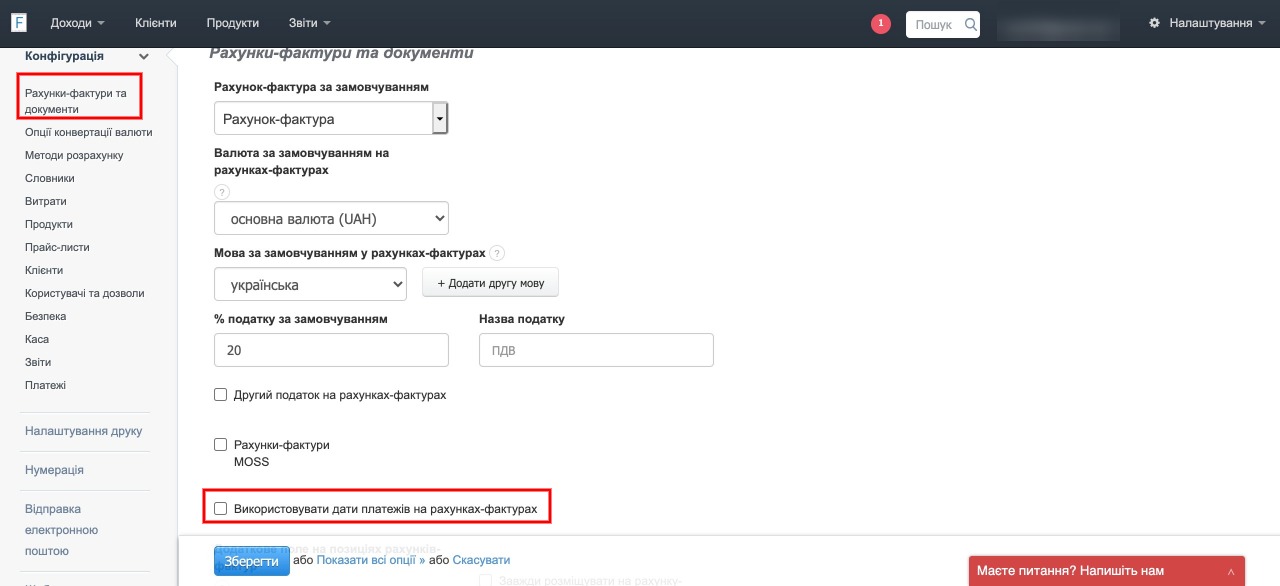
Task: Open Користувачі та дозволи
Action: coord(85,293)
